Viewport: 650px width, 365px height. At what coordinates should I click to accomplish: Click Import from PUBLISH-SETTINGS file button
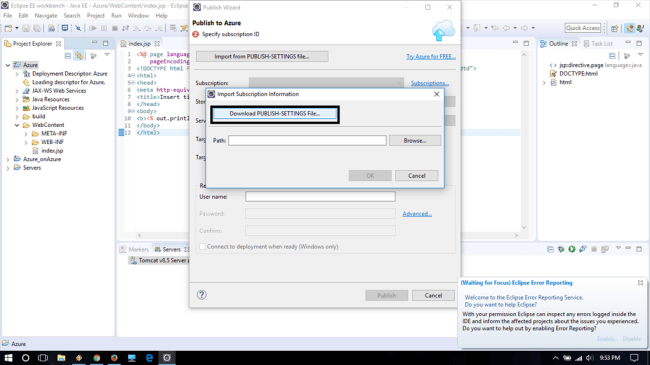[x=262, y=56]
